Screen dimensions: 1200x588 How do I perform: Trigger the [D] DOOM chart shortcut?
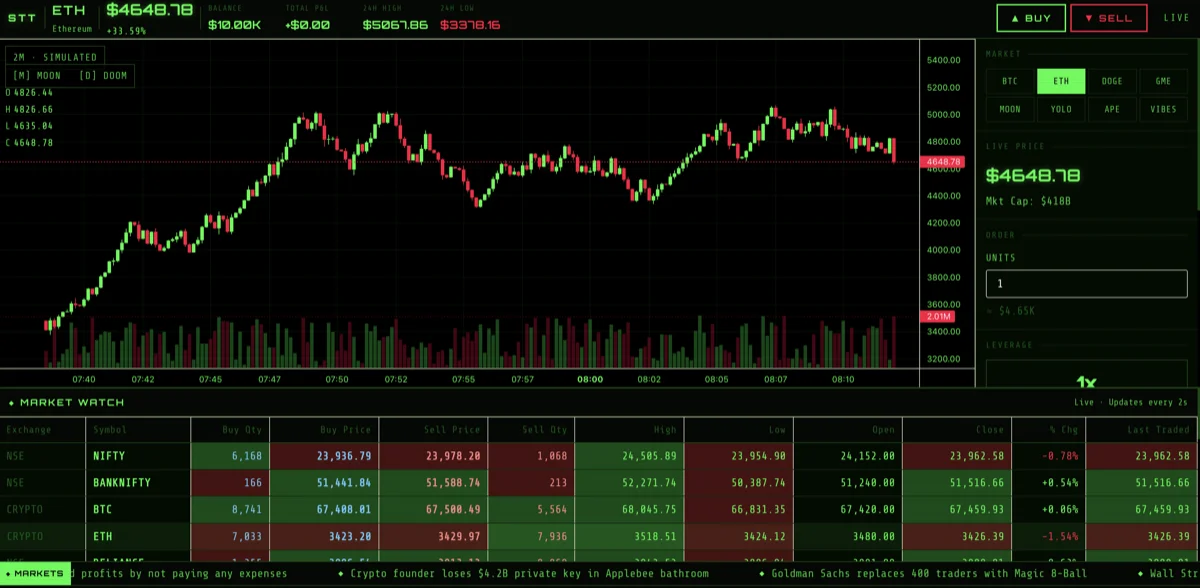point(103,75)
